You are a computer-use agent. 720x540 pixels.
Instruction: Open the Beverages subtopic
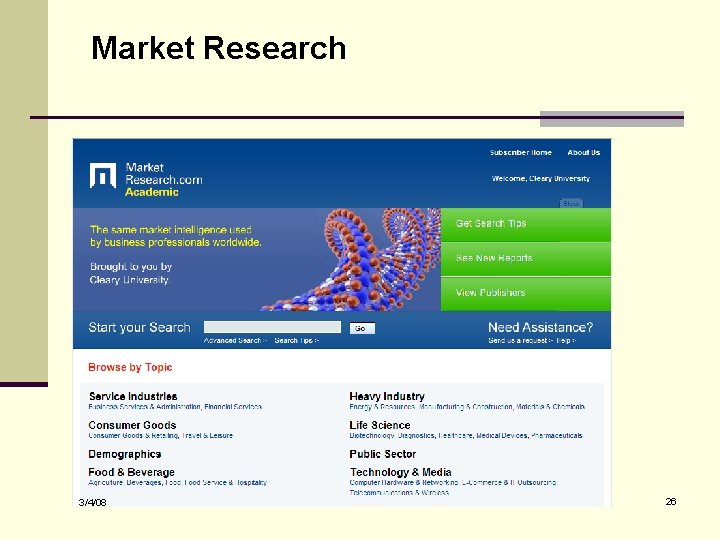click(x=144, y=483)
